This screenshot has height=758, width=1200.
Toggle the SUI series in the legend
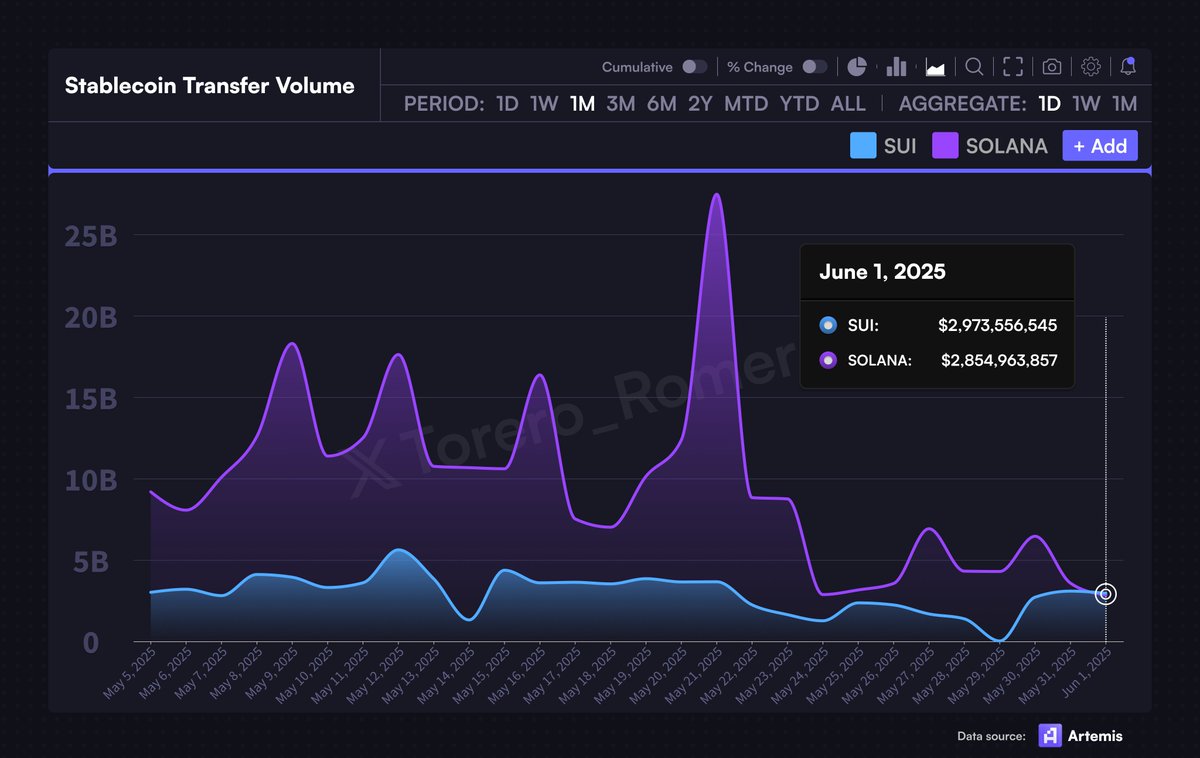pyautogui.click(x=898, y=145)
